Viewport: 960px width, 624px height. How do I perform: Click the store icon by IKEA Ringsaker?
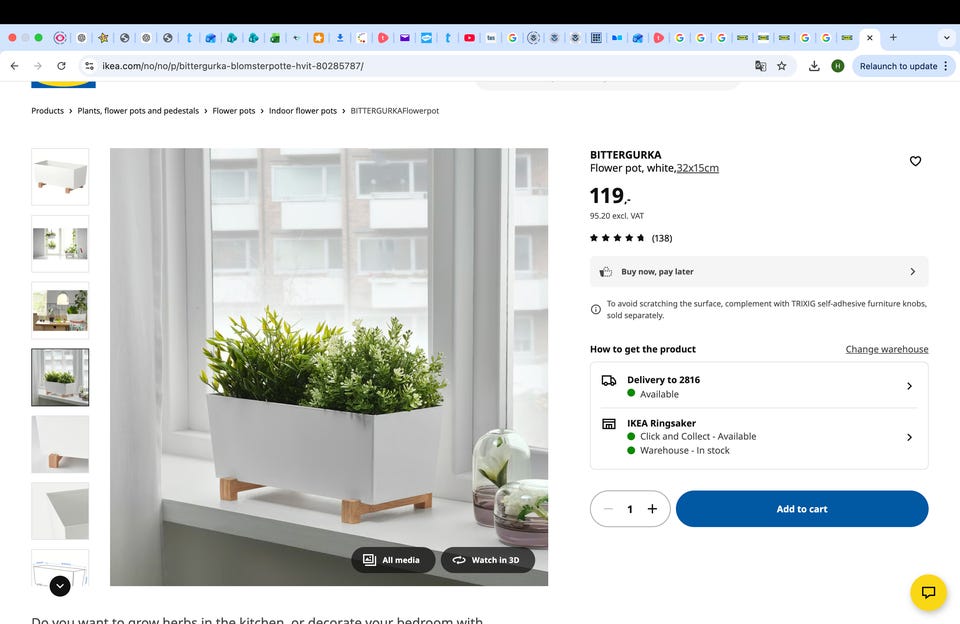609,424
